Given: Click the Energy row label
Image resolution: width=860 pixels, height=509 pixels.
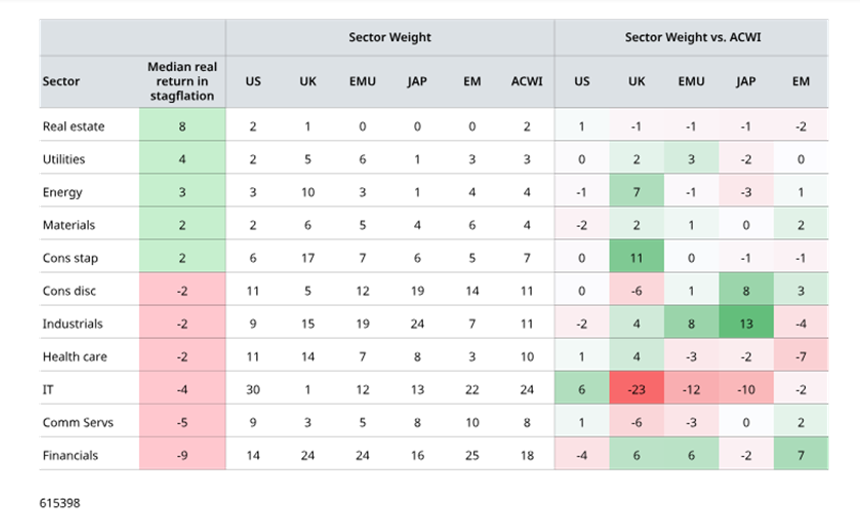Looking at the screenshot, I should [62, 192].
